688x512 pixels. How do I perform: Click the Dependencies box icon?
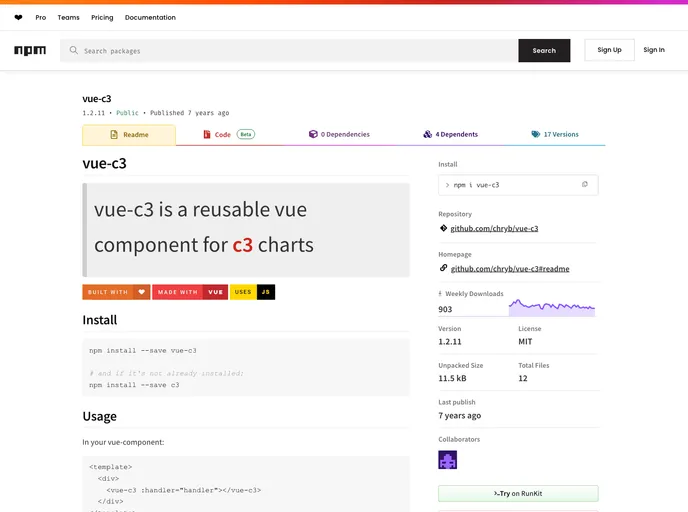pyautogui.click(x=313, y=134)
